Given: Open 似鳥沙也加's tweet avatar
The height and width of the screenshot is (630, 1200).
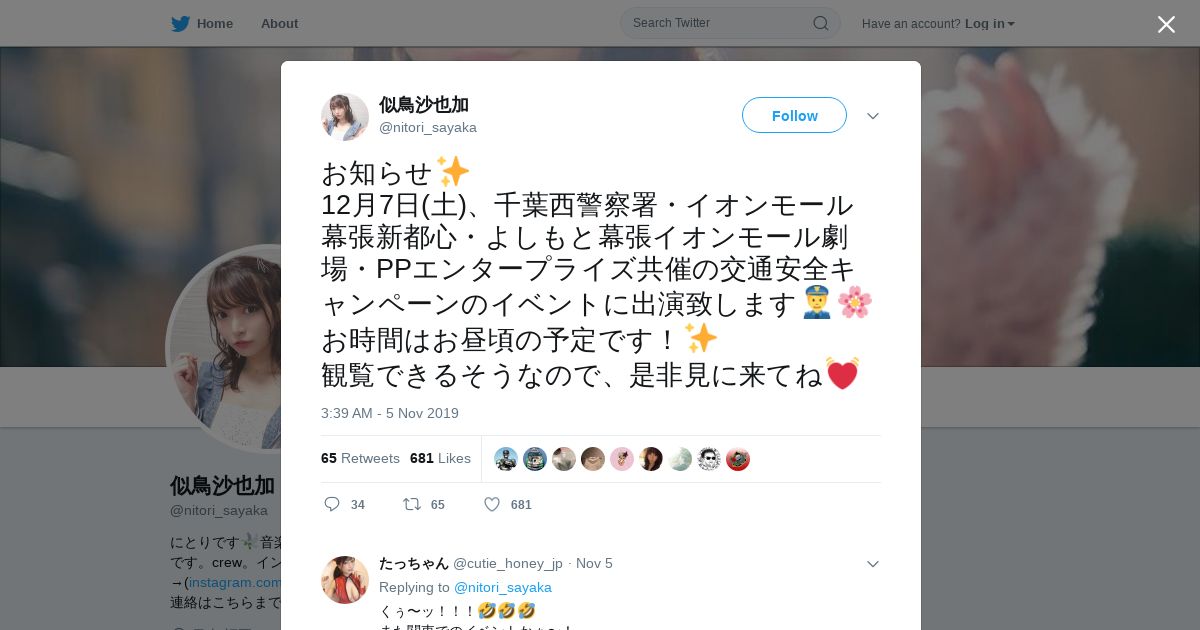Looking at the screenshot, I should 345,117.
